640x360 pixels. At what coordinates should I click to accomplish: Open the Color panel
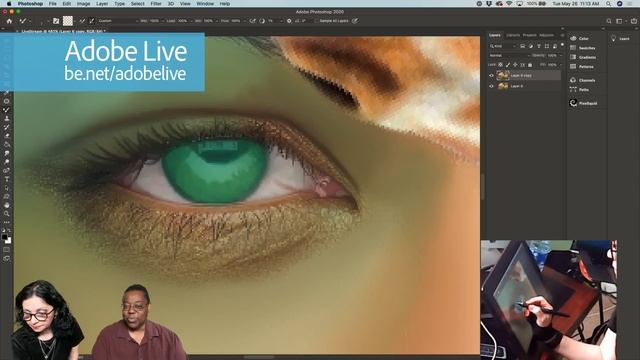click(579, 38)
